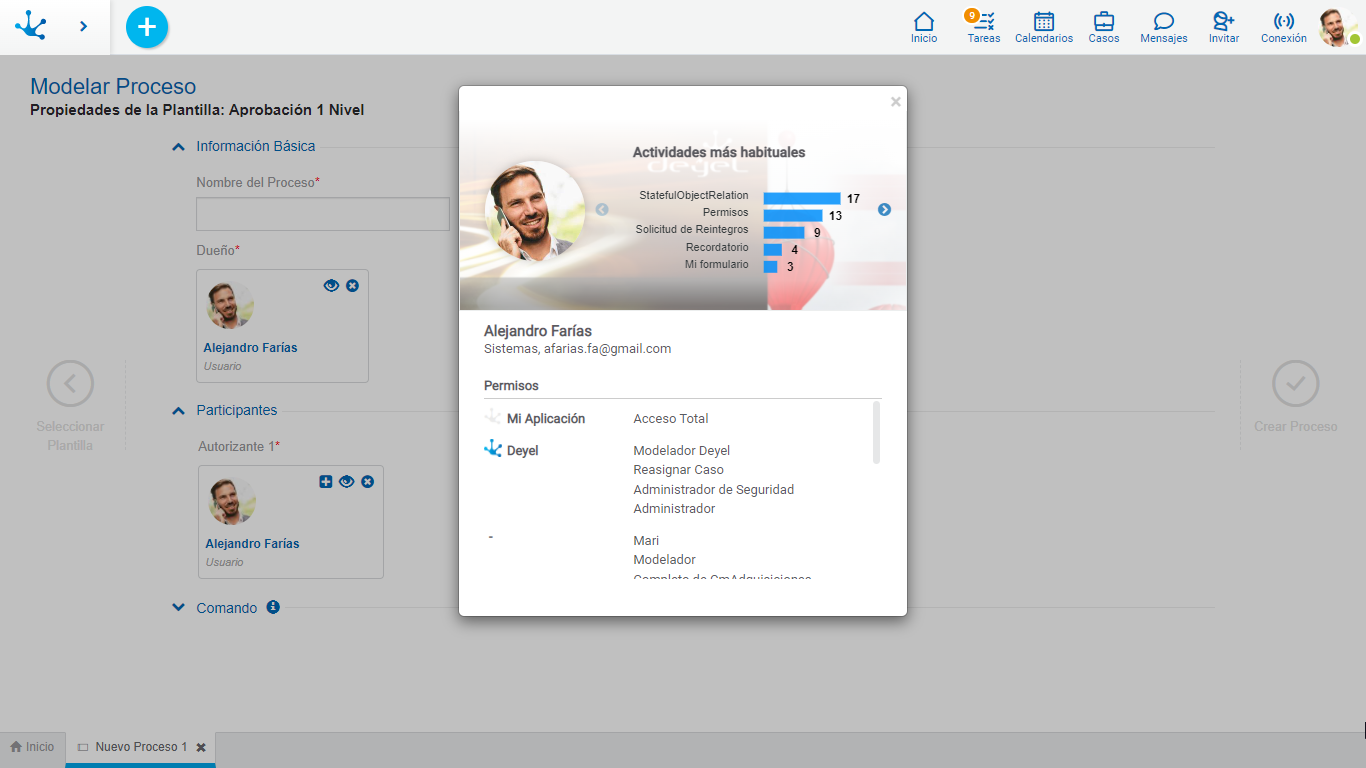Open the Inicio home icon
The height and width of the screenshot is (768, 1366).
tap(924, 27)
